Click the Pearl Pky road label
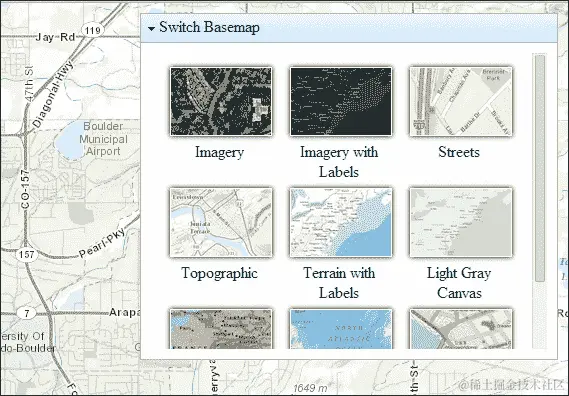Viewport: 569px width, 396px height. (x=103, y=242)
